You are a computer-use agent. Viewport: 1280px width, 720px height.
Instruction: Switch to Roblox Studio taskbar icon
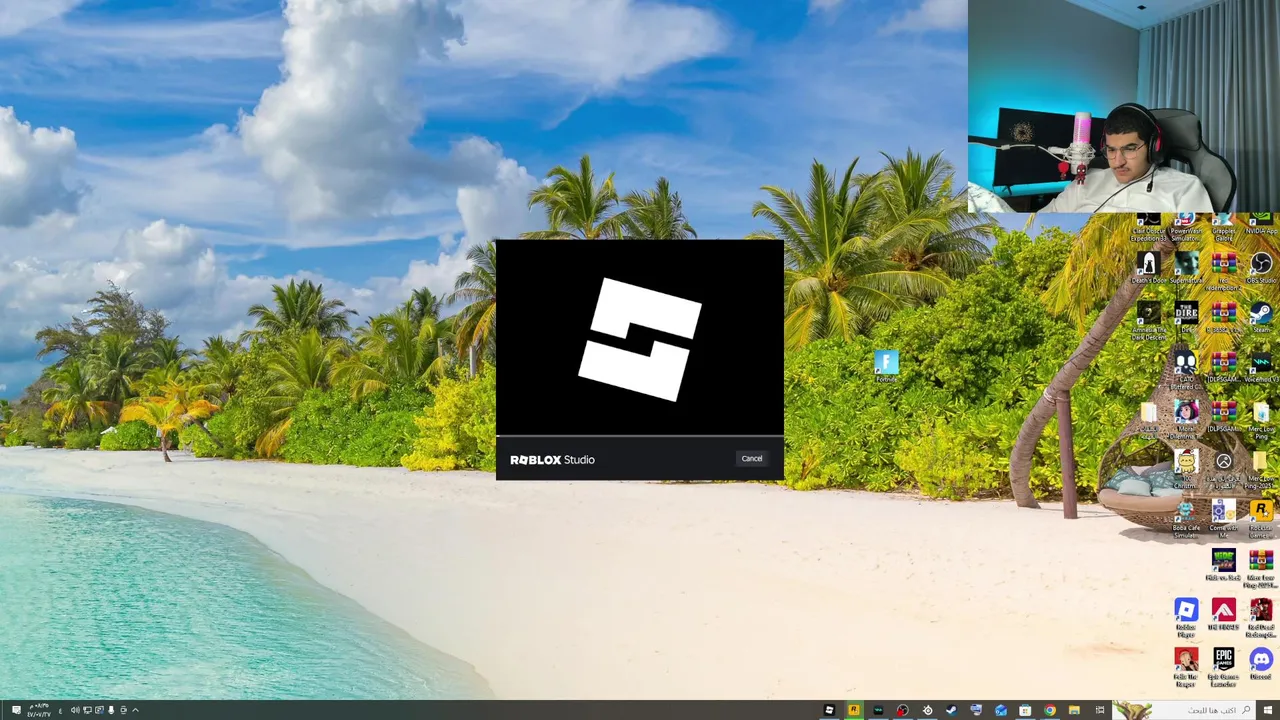(829, 710)
